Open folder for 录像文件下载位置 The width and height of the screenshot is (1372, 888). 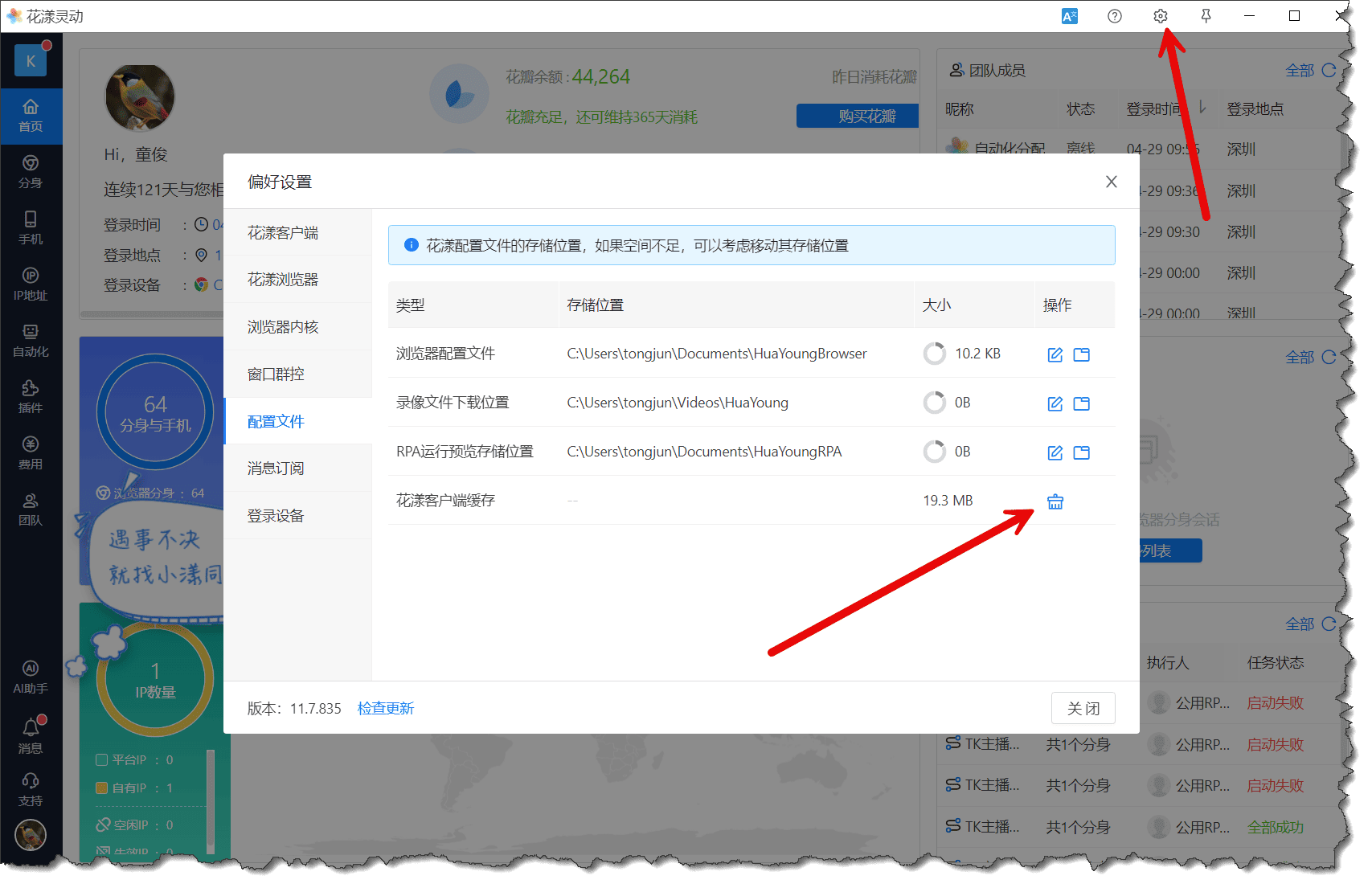[1082, 403]
